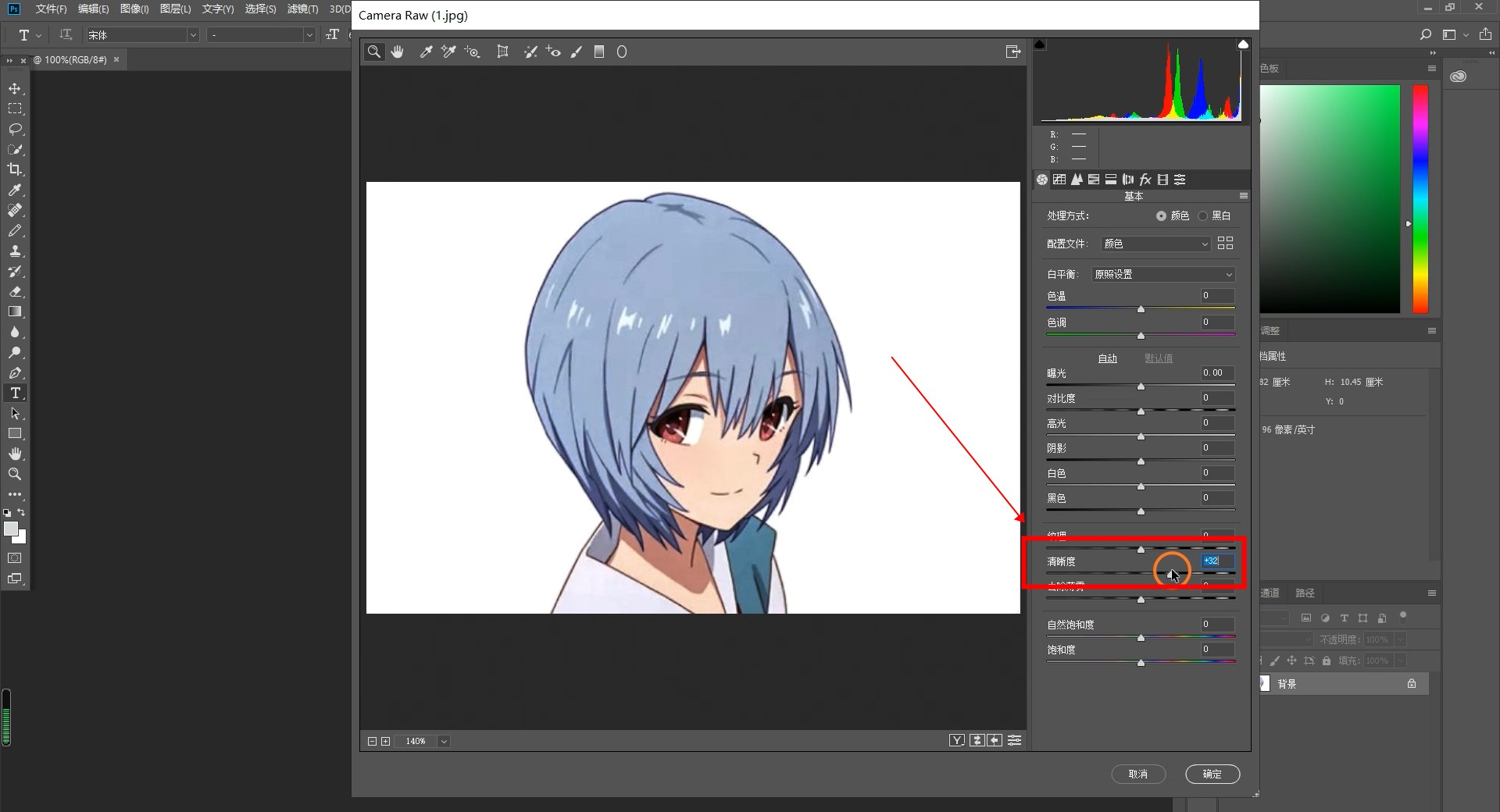Browse profiles with the grid icon
Screen dimensions: 1500x812
point(1226,244)
